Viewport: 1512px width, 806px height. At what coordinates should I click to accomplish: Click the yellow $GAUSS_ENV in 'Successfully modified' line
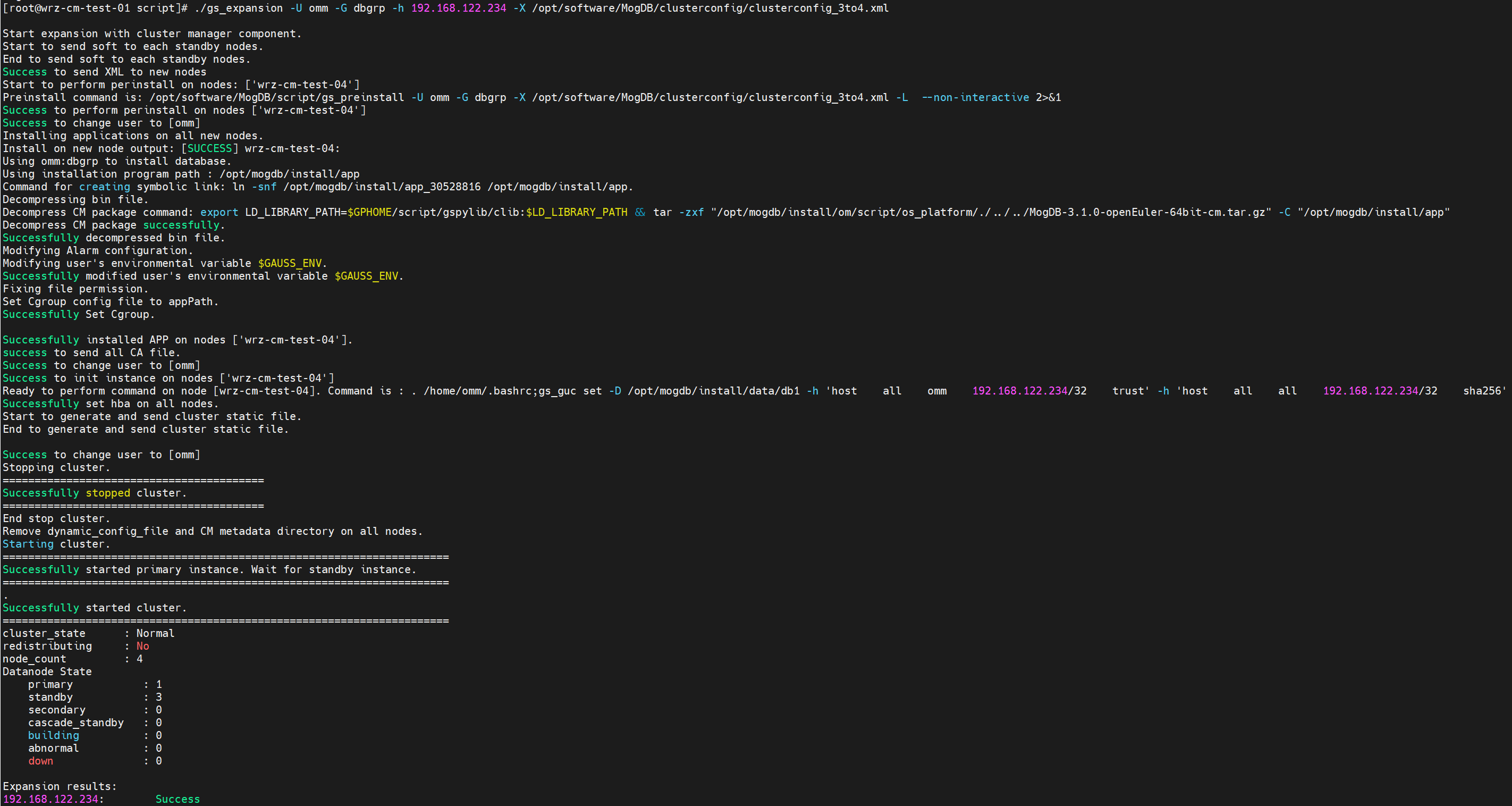point(366,276)
